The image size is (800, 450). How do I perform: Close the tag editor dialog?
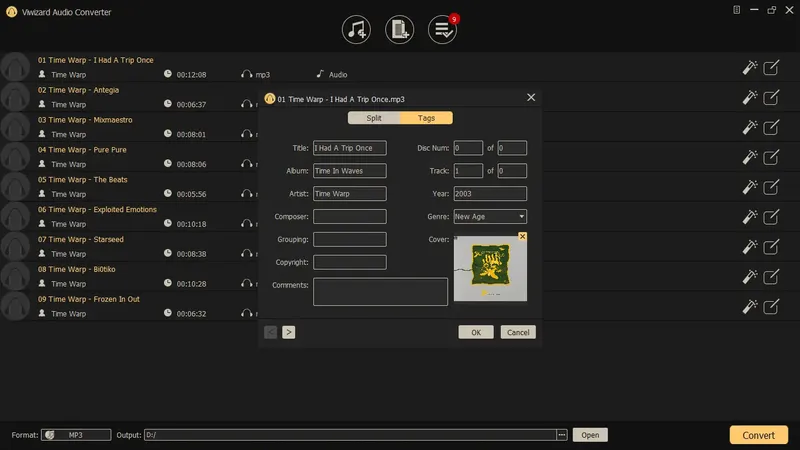(531, 97)
